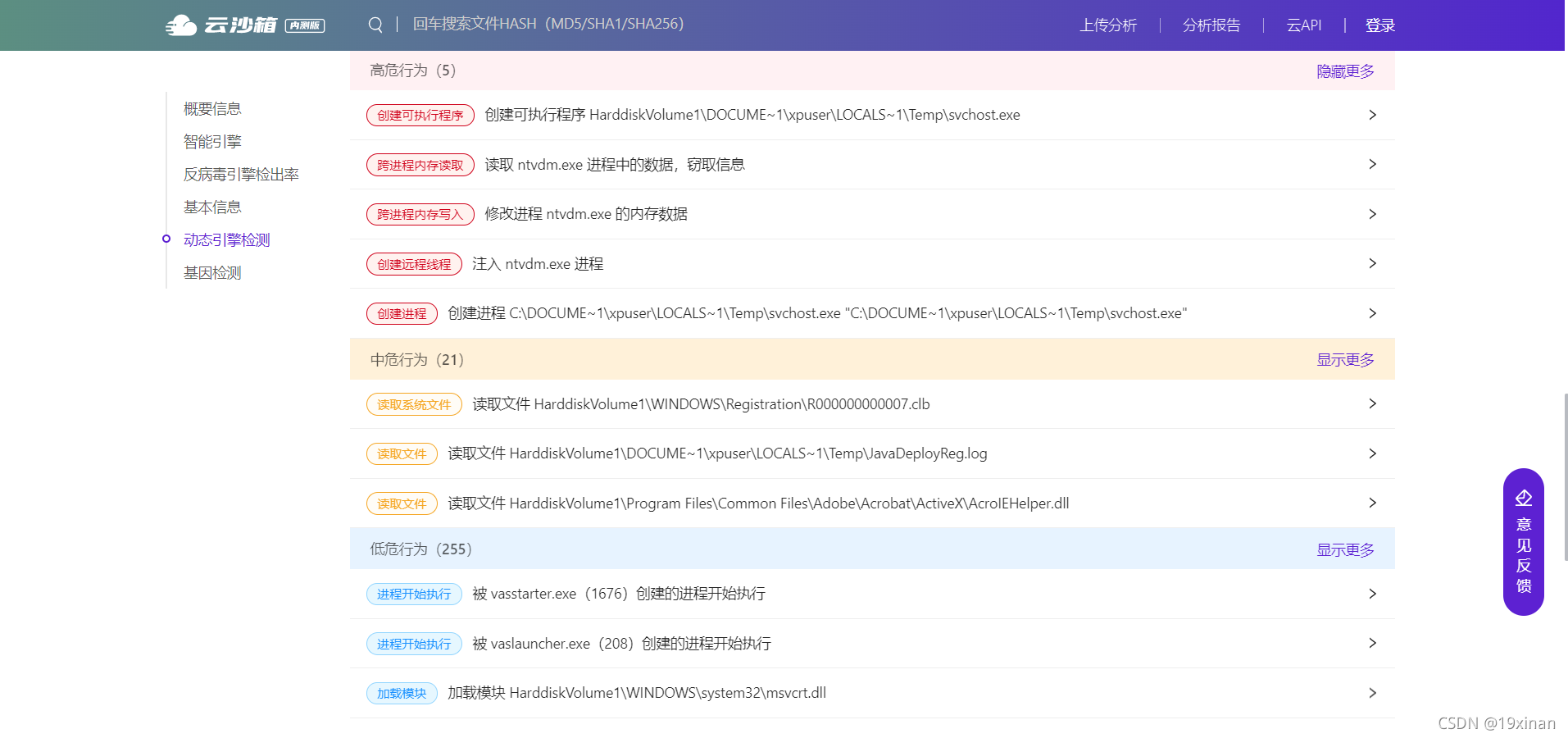Expand the vasstarter.exe row chevron
This screenshot has height=738, width=1568.
coord(1372,594)
